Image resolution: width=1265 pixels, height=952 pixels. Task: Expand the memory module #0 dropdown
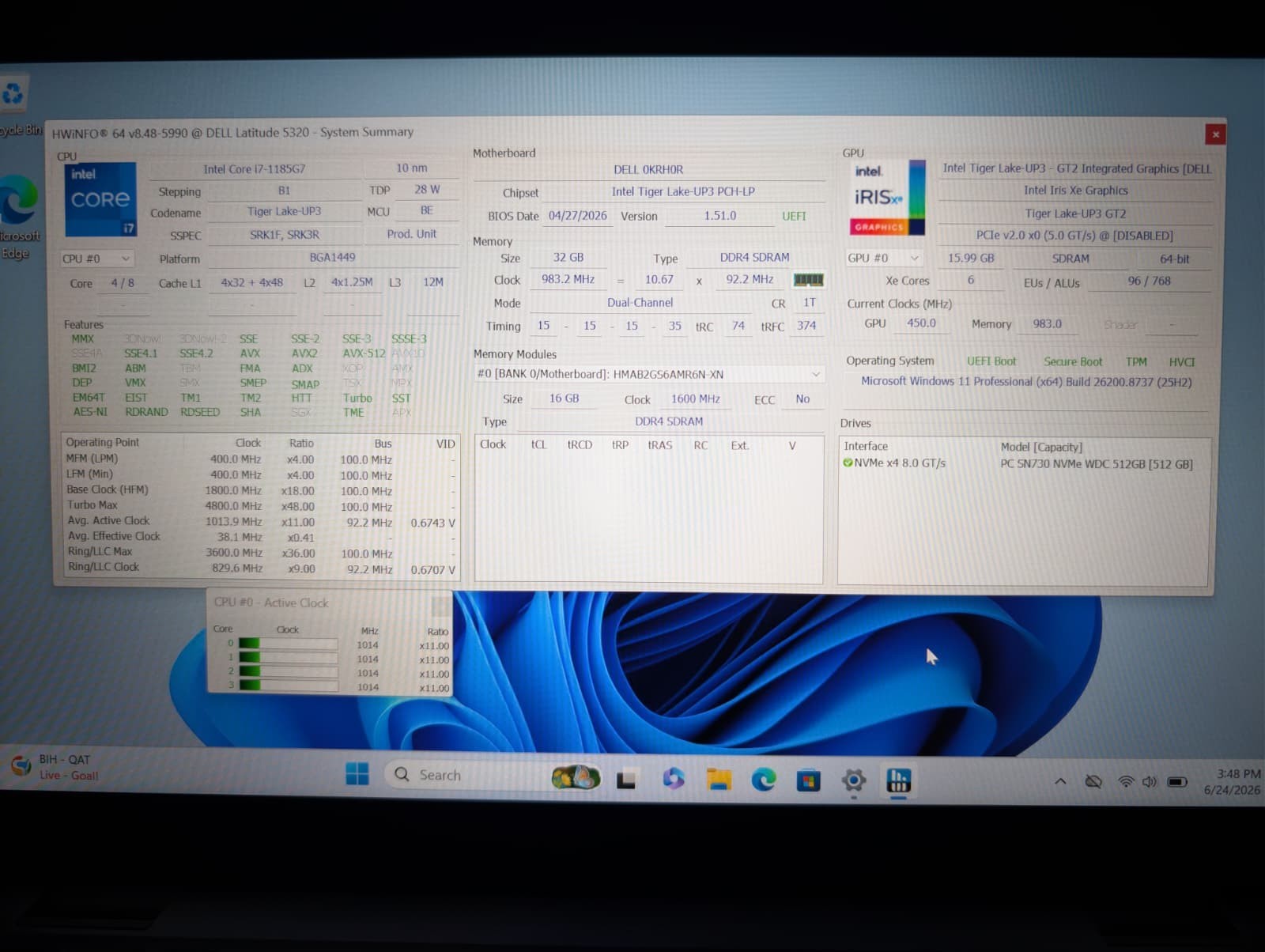(648, 374)
